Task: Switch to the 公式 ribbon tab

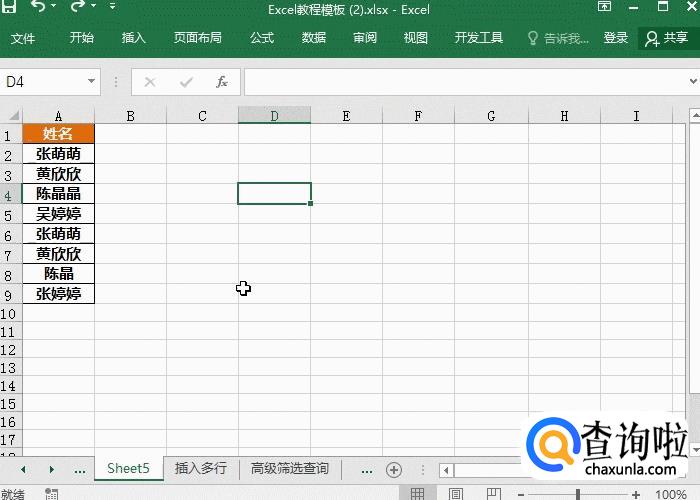Action: [262, 38]
